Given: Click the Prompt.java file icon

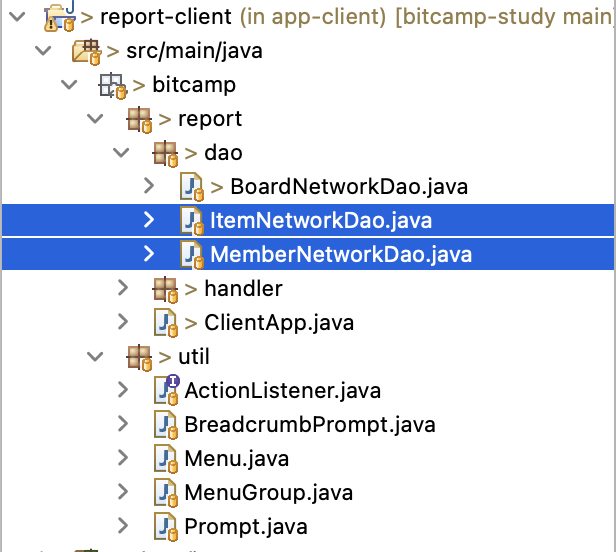Looking at the screenshot, I should click(x=165, y=526).
